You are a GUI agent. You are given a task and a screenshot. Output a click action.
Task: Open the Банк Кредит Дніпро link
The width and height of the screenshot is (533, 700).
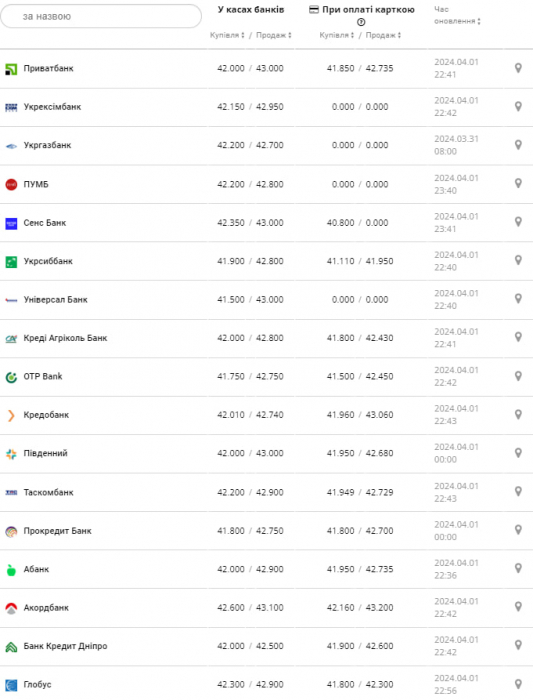(65, 646)
